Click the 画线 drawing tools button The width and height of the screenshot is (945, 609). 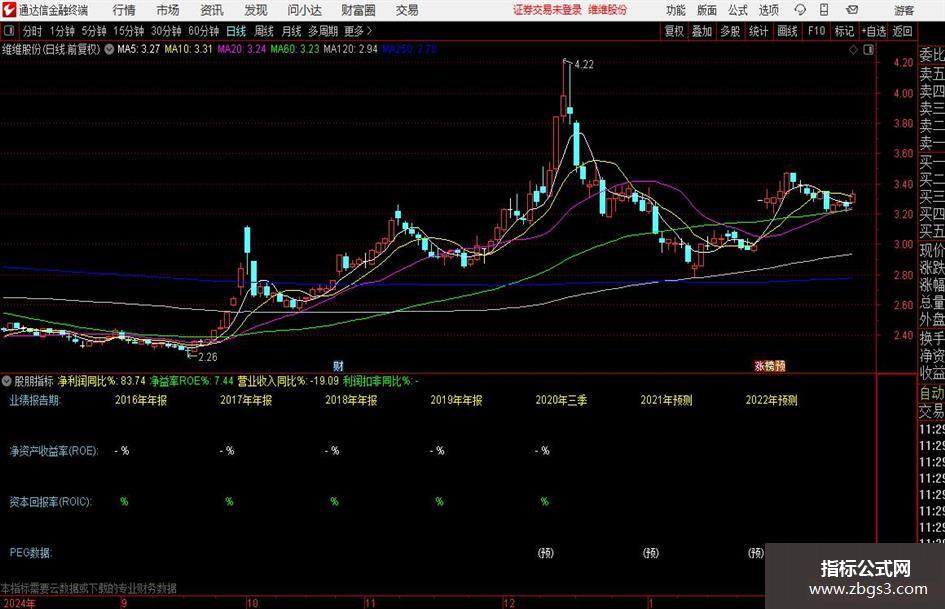pyautogui.click(x=787, y=31)
